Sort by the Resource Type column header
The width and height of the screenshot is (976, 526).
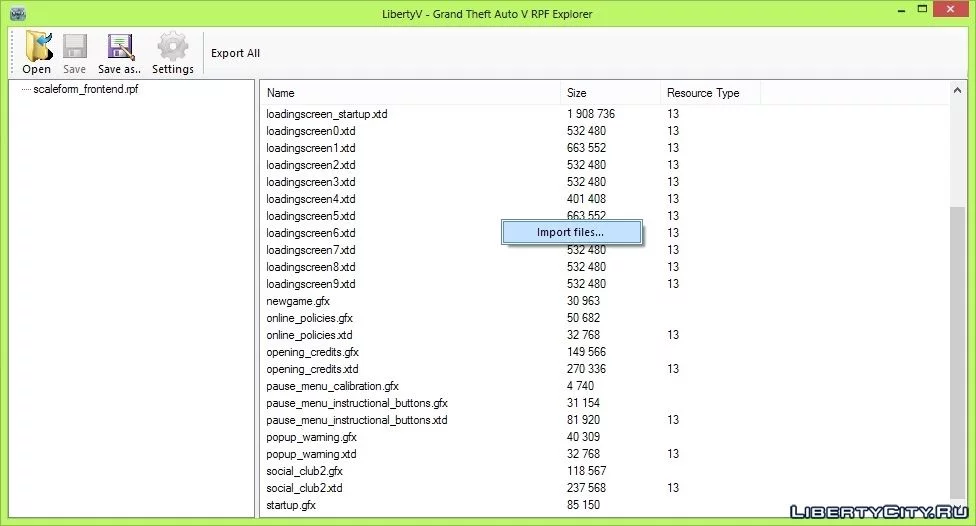[x=703, y=93]
